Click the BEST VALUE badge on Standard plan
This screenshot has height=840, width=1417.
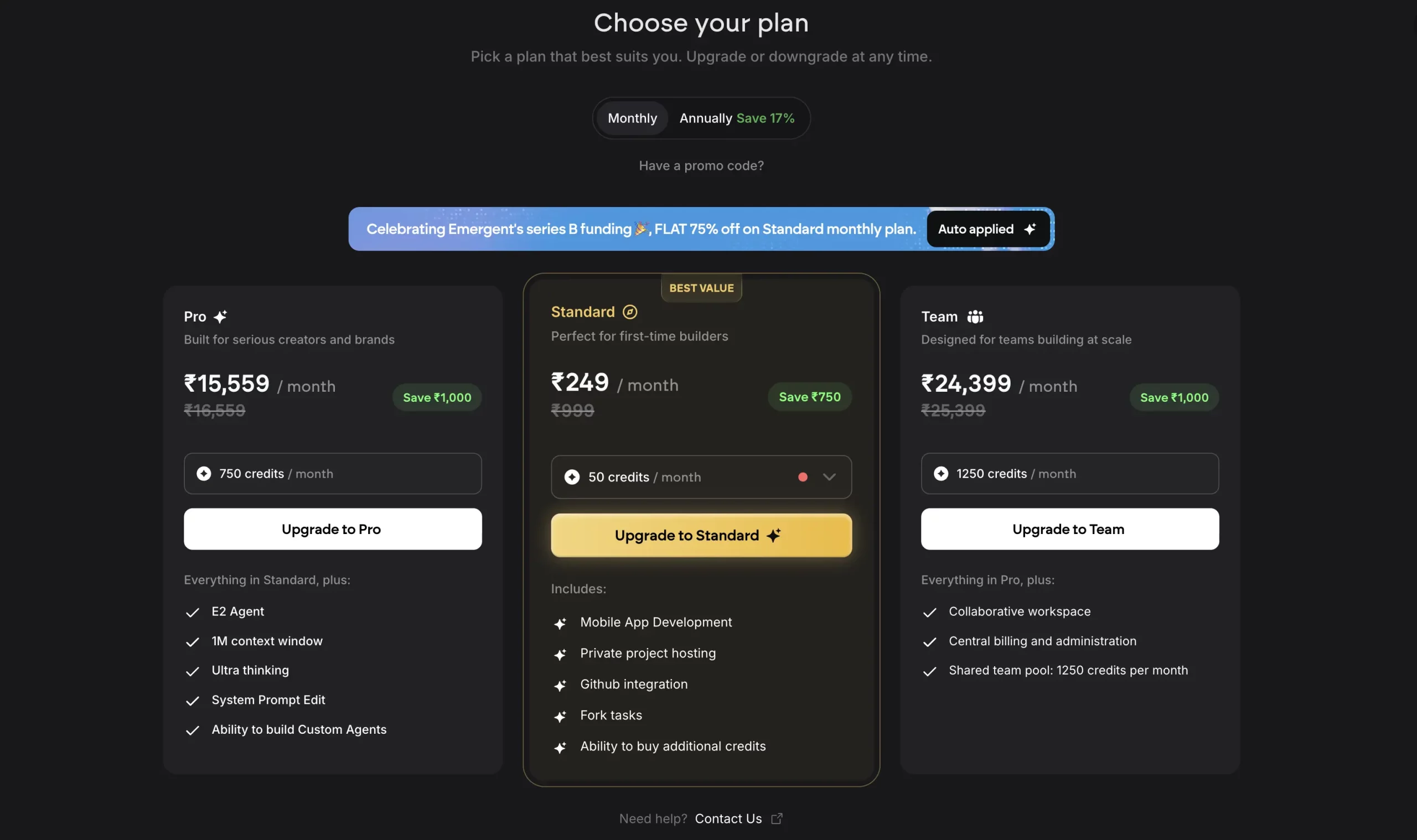[x=701, y=288]
